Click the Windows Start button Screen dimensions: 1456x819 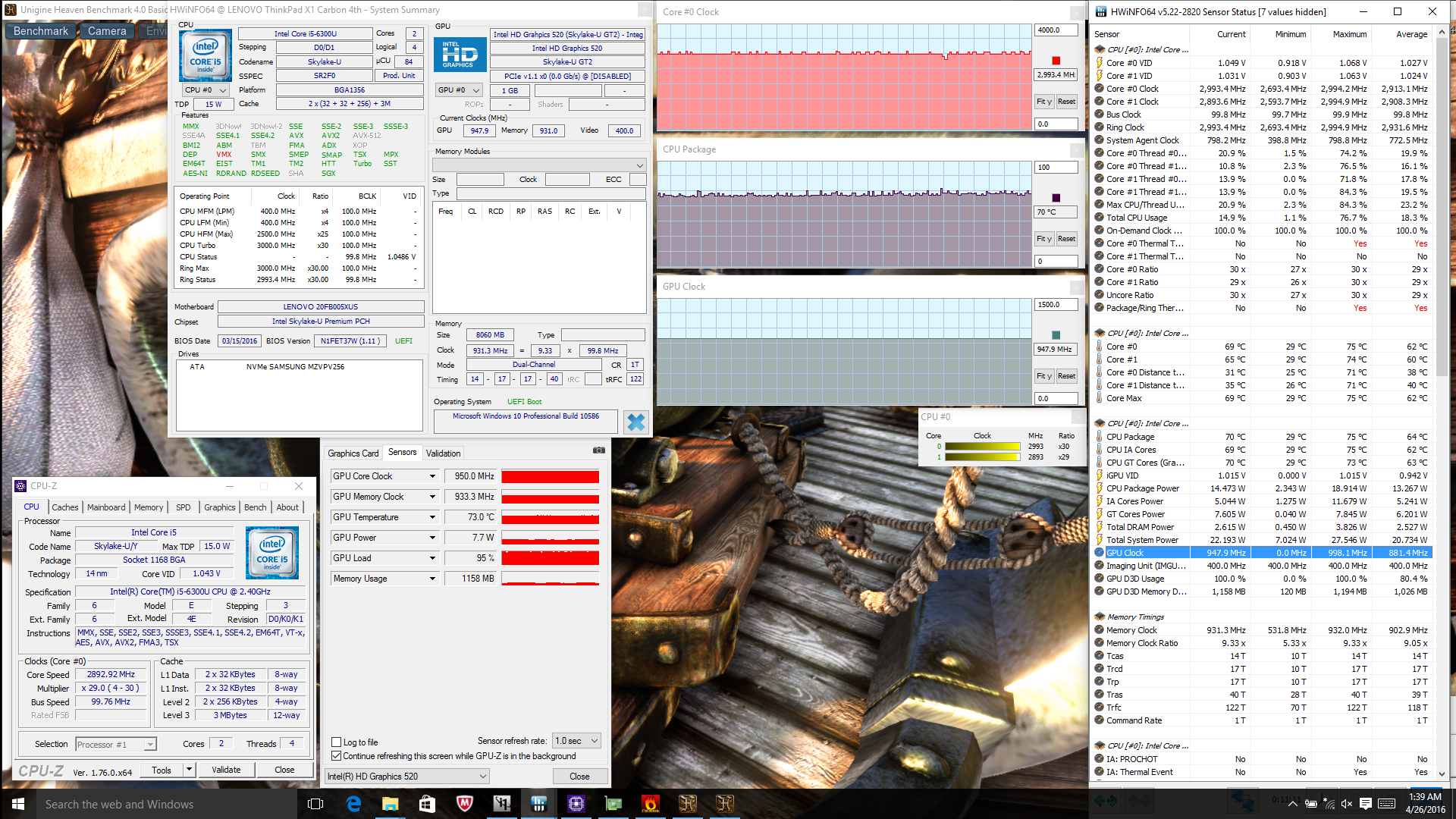tap(18, 804)
